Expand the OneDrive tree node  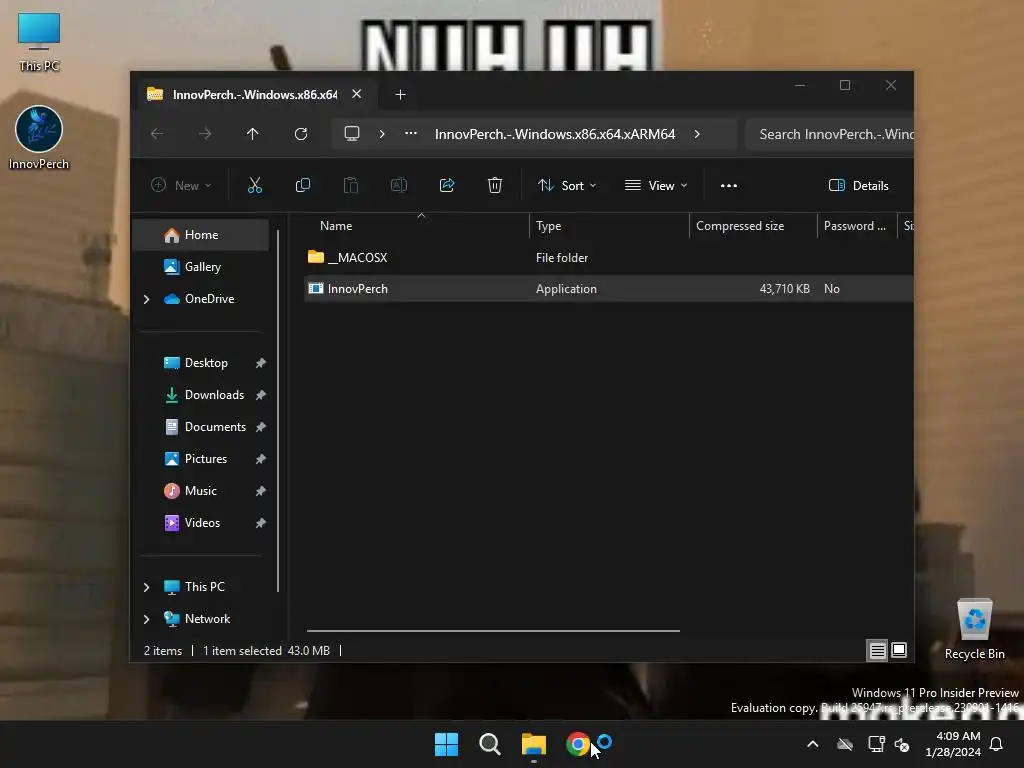[146, 299]
